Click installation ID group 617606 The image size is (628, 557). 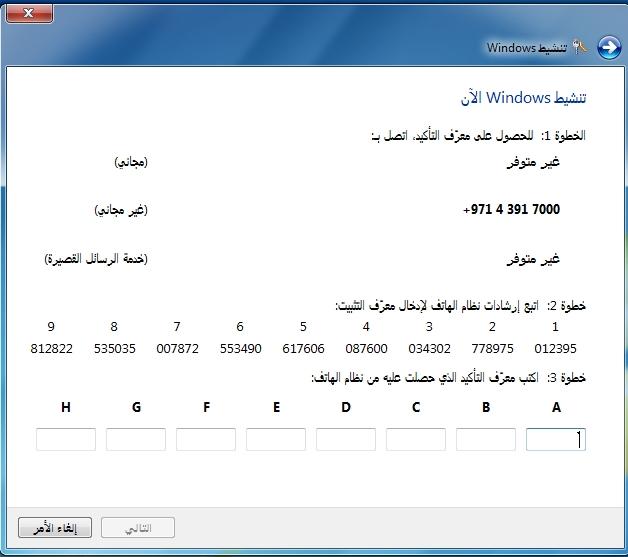[303, 348]
